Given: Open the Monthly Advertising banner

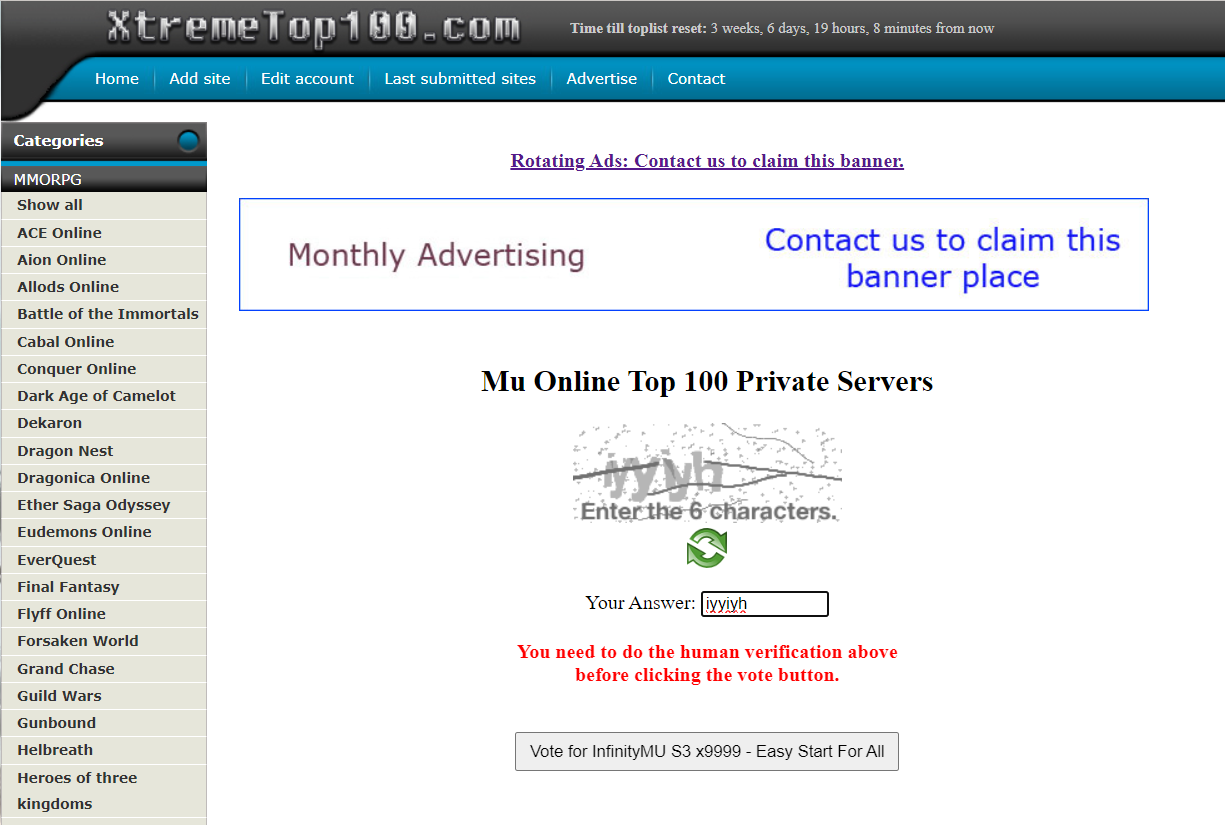Looking at the screenshot, I should 694,254.
